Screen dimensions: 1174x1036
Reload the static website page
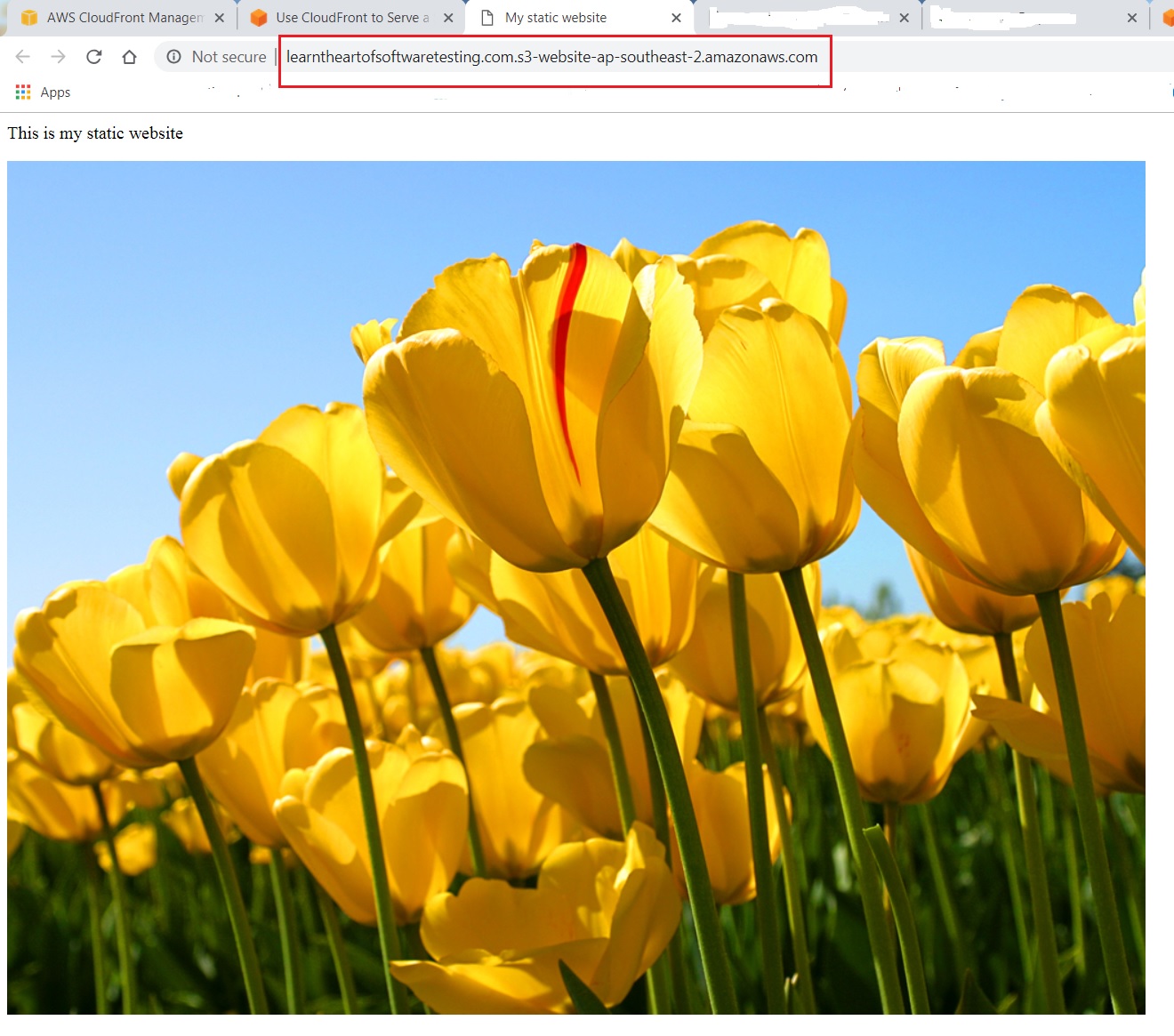93,57
